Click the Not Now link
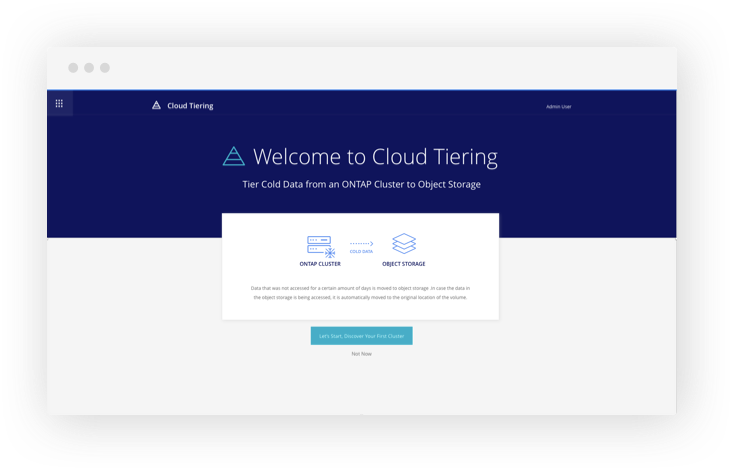The image size is (732, 470). click(361, 354)
